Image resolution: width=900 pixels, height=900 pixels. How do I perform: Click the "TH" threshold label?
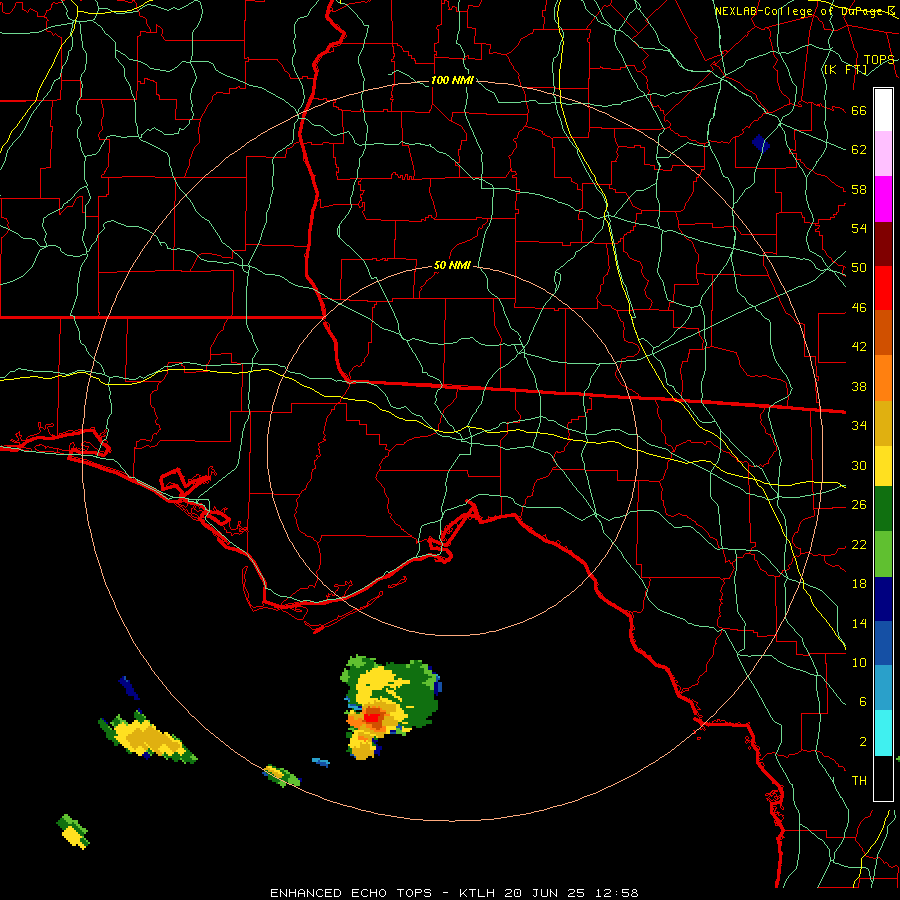(x=859, y=780)
